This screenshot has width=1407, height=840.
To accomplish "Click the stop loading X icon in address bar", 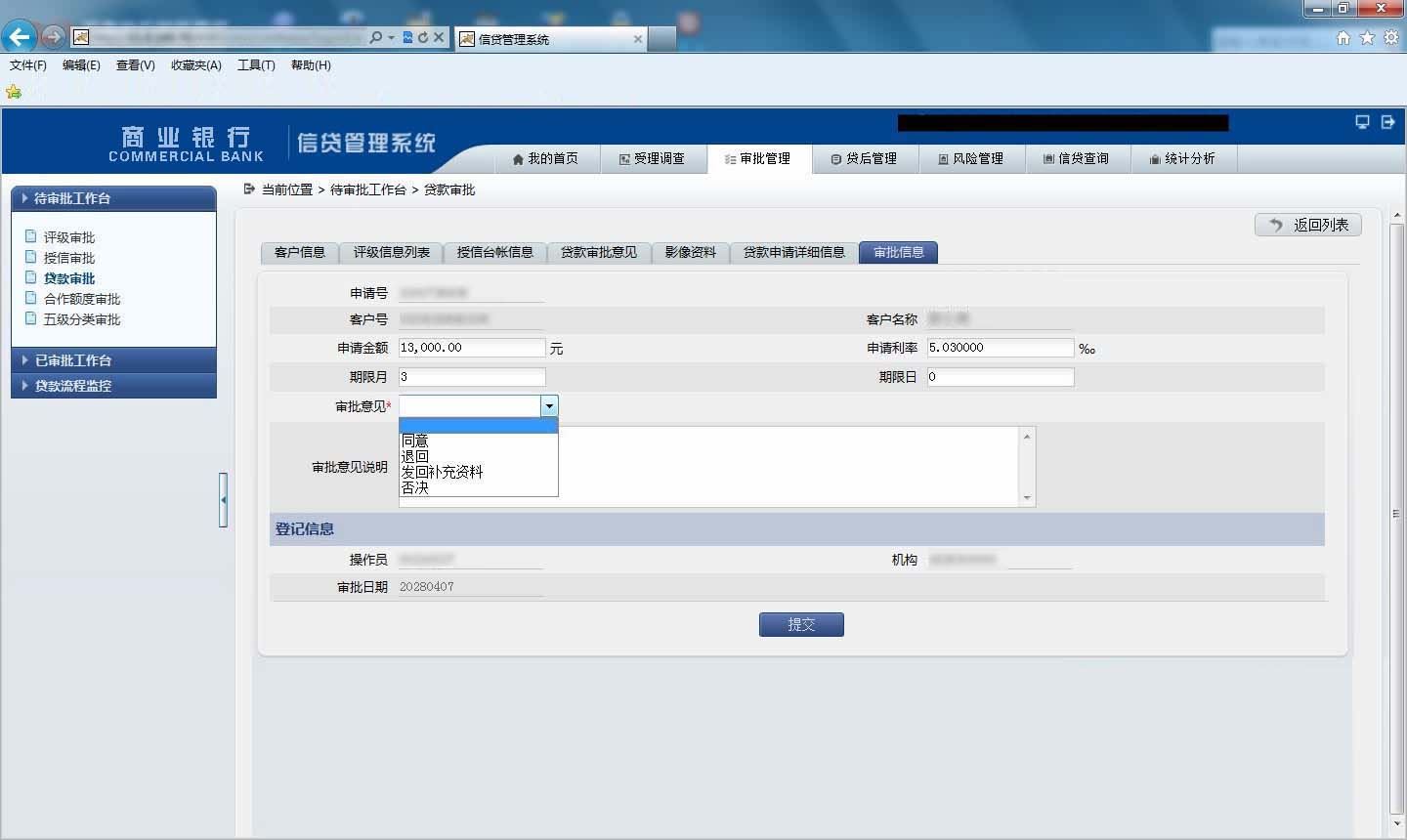I will (x=439, y=38).
